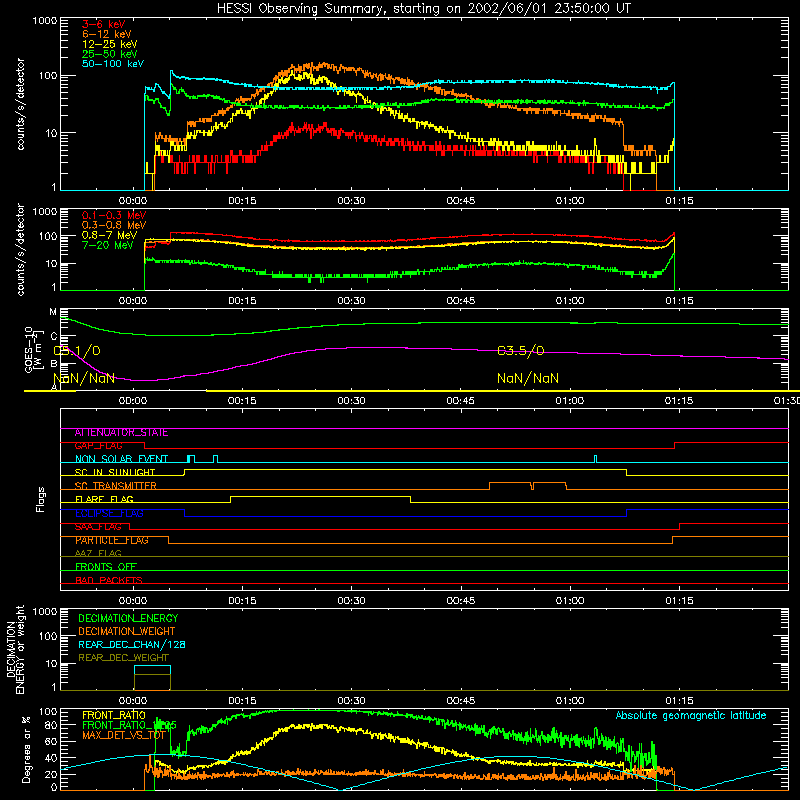
Task: Click the DECIMATION_ENERGY legend label
Action: [128, 618]
